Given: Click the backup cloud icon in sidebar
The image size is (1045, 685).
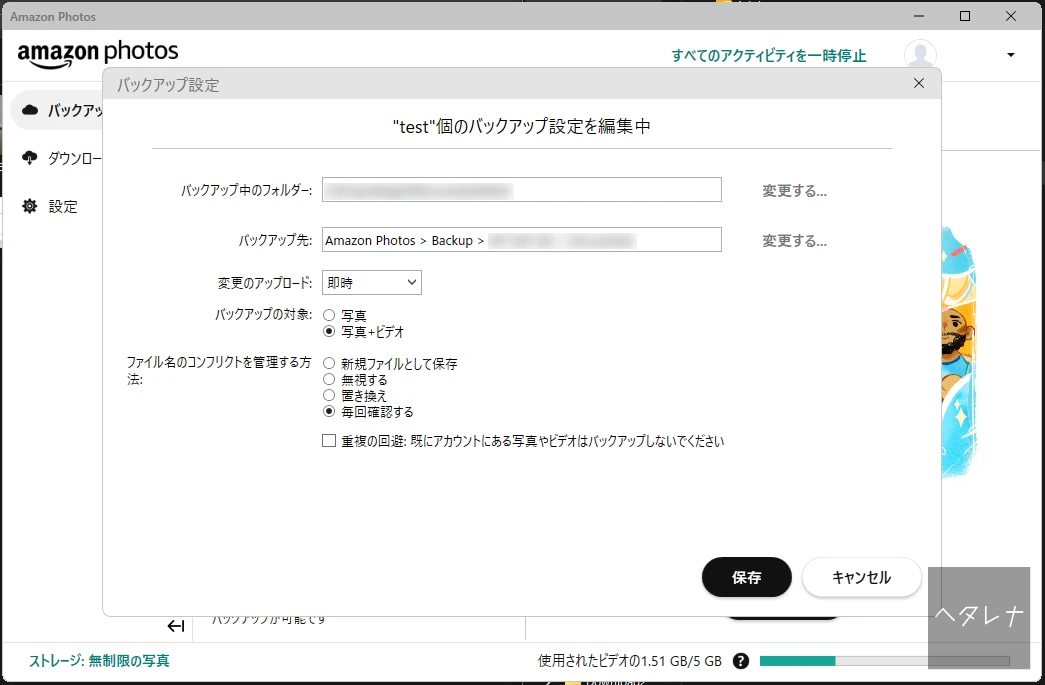Looking at the screenshot, I should 30,110.
